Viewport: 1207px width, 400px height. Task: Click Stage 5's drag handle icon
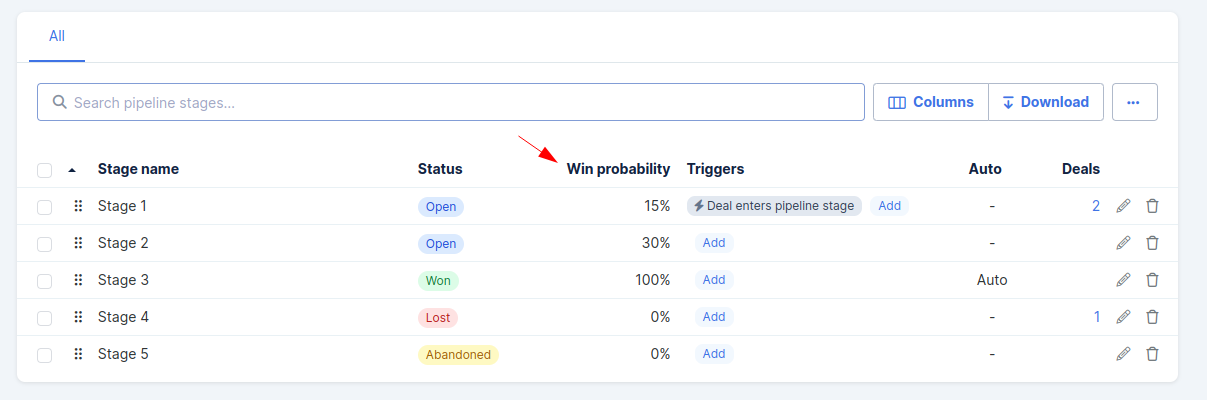pyautogui.click(x=78, y=354)
